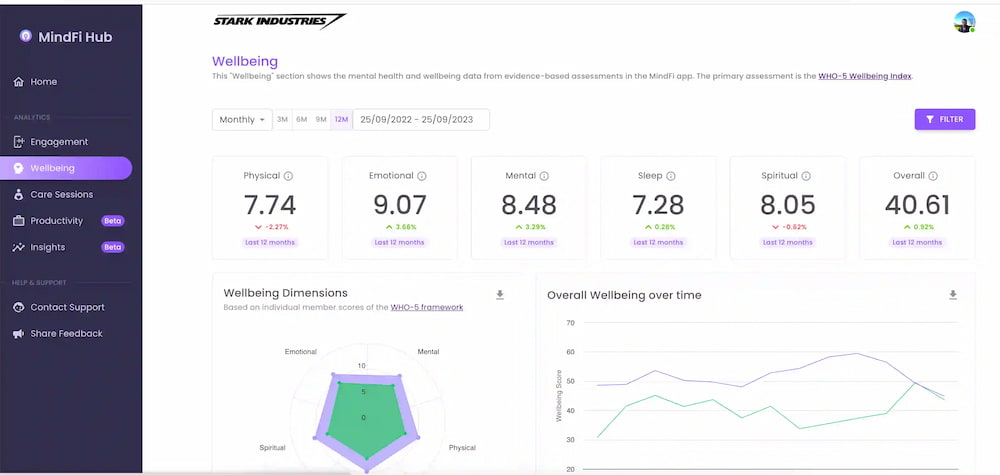Viewport: 1000px width, 475px height.
Task: Open the user profile avatar
Action: 964,22
